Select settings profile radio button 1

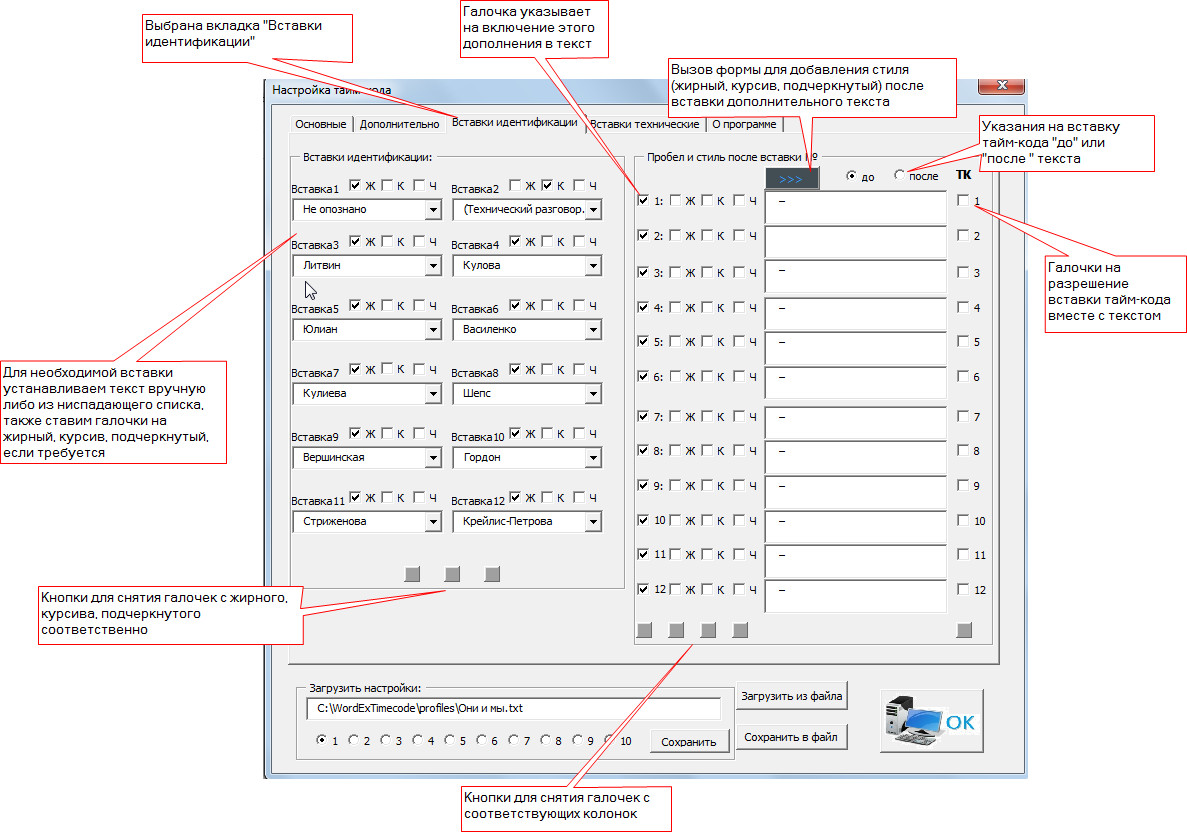click(322, 740)
